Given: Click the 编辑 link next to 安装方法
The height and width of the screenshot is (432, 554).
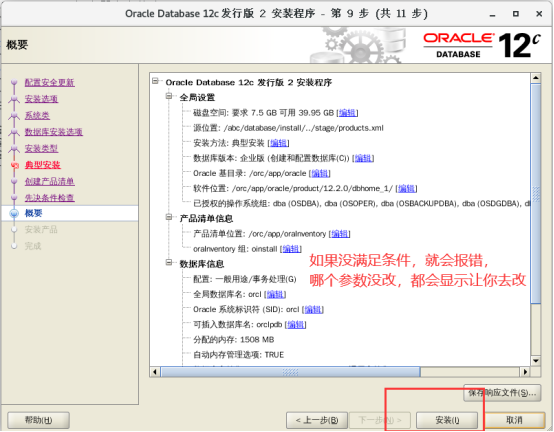Looking at the screenshot, I should [x=278, y=143].
